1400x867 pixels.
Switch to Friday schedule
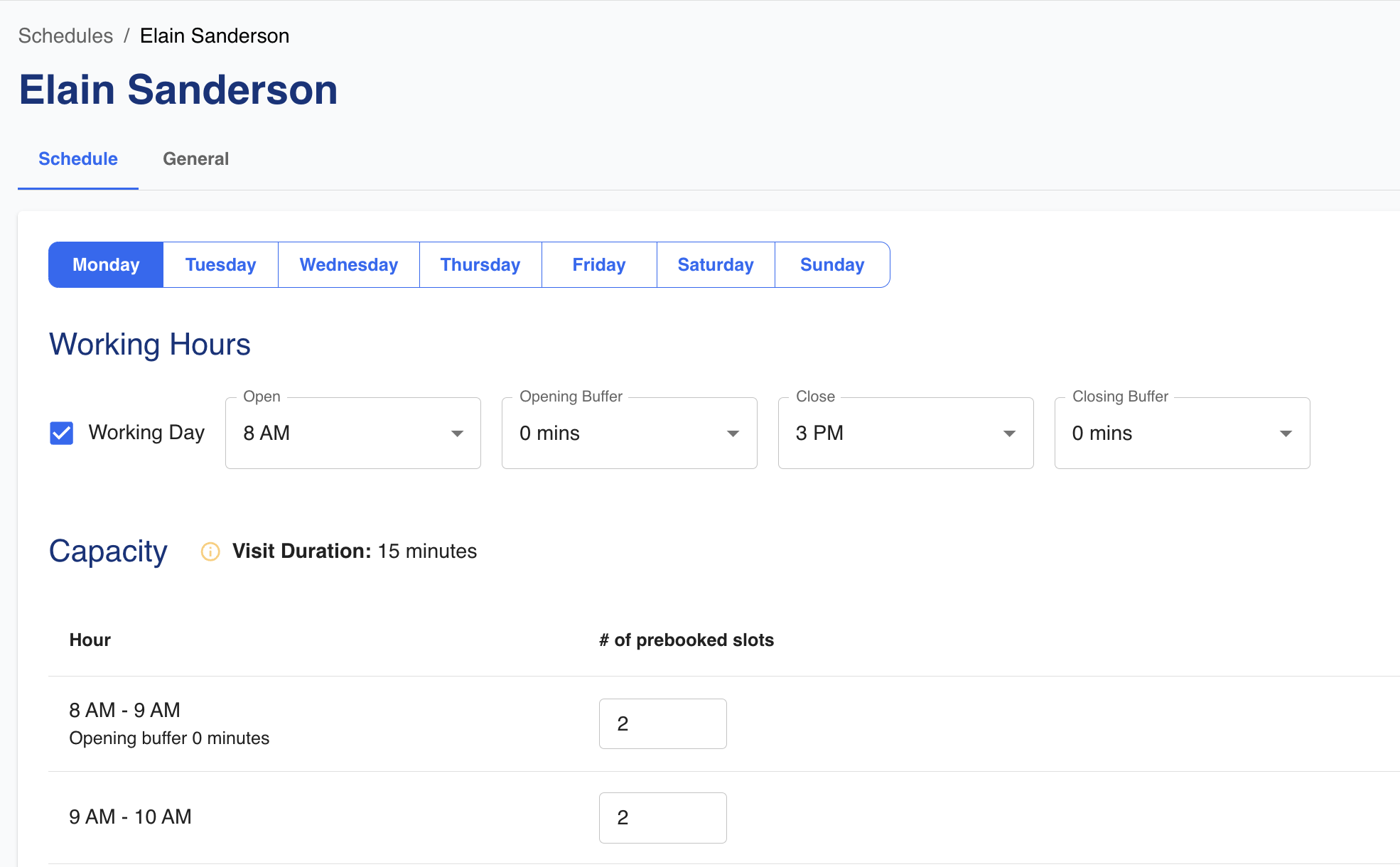click(599, 264)
